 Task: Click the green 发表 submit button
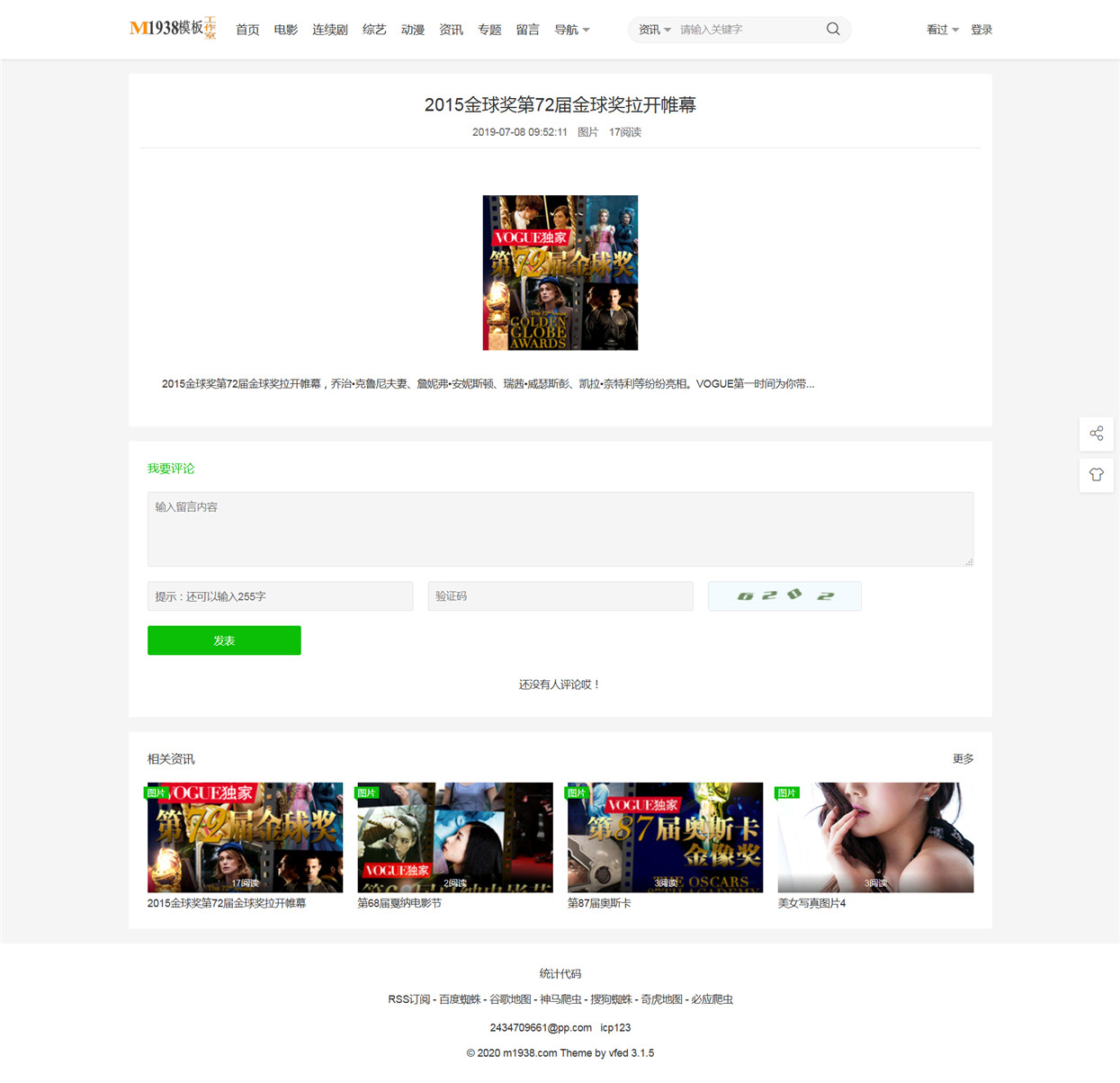[224, 640]
